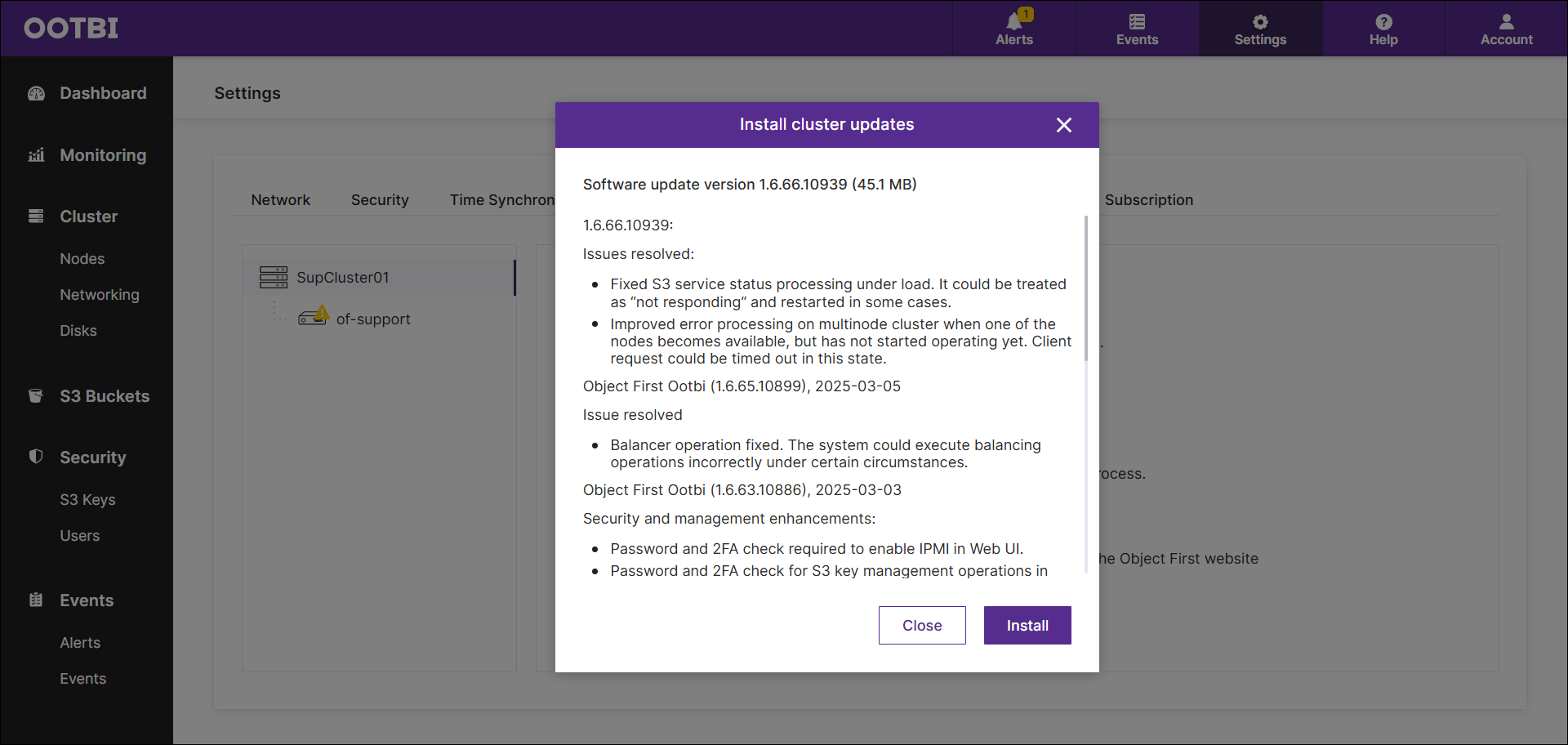Switch to the Network settings tab
The height and width of the screenshot is (745, 1568).
(280, 200)
